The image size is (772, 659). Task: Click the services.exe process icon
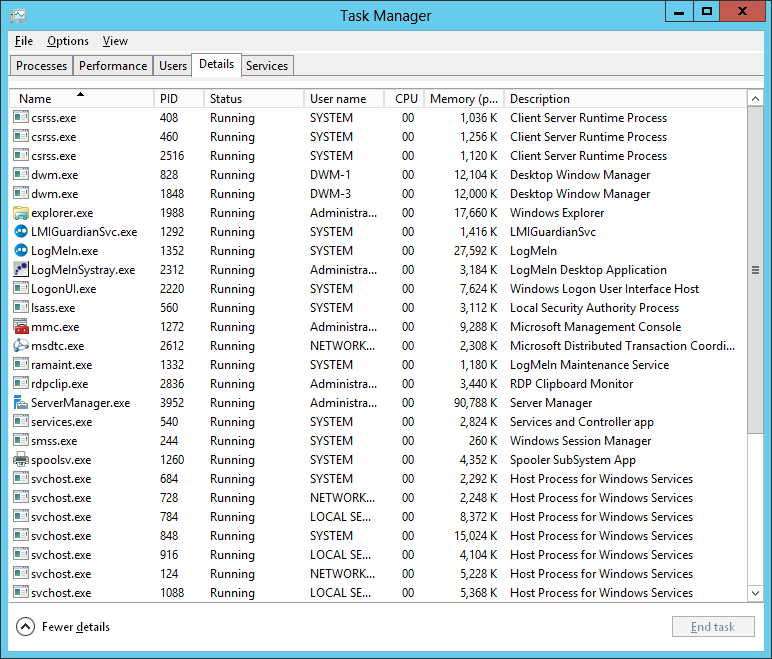pos(21,422)
